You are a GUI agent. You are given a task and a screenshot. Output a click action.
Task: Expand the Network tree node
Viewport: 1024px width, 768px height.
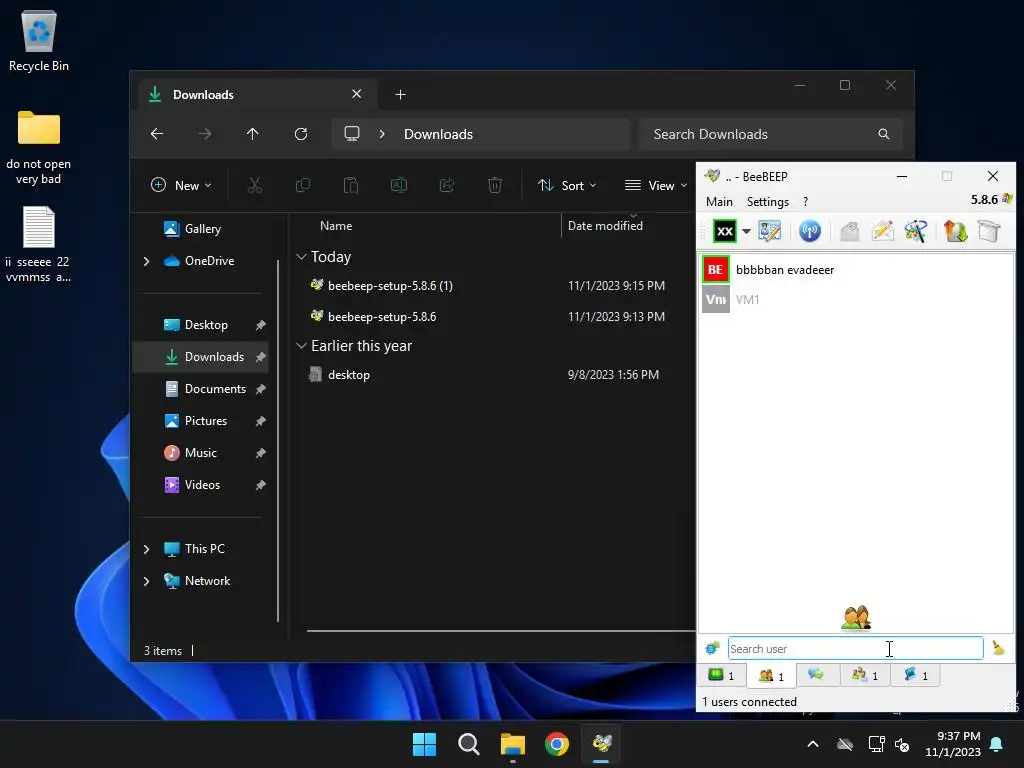point(146,581)
